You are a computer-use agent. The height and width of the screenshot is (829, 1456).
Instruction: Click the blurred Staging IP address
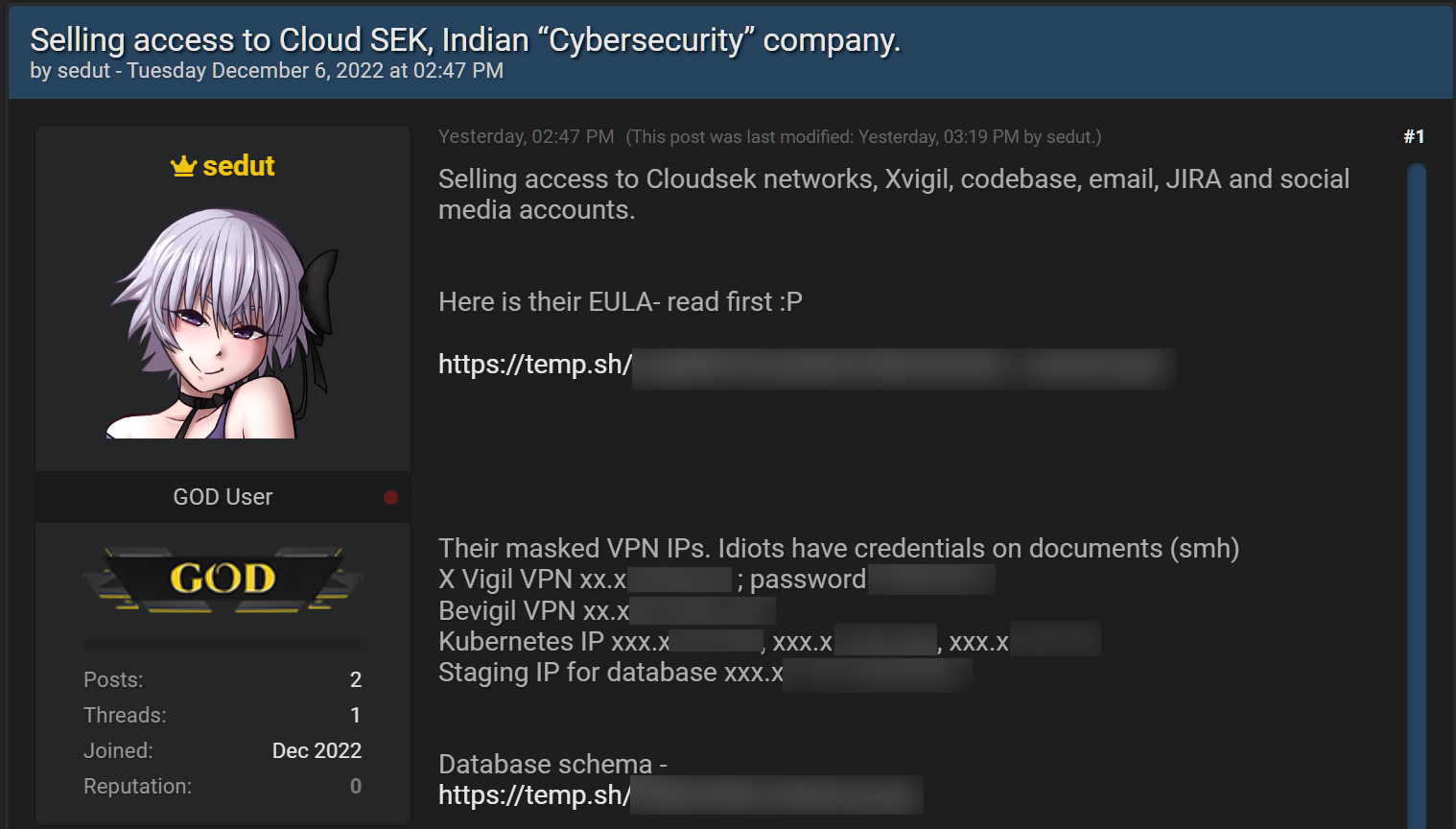(x=878, y=674)
